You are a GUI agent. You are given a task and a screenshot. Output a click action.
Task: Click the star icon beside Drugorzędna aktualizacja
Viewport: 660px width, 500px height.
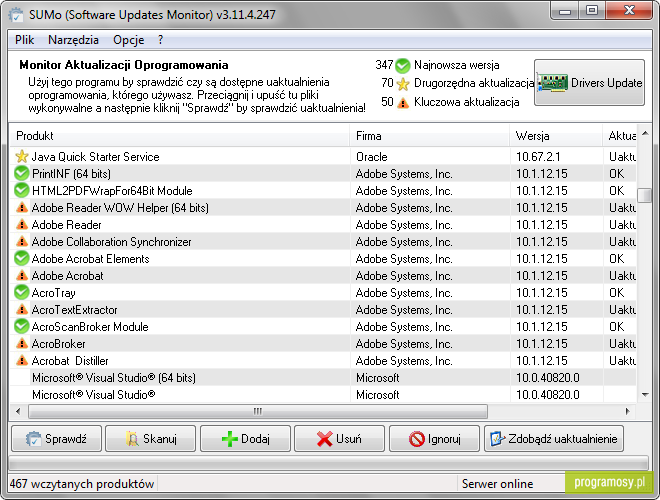tap(403, 84)
